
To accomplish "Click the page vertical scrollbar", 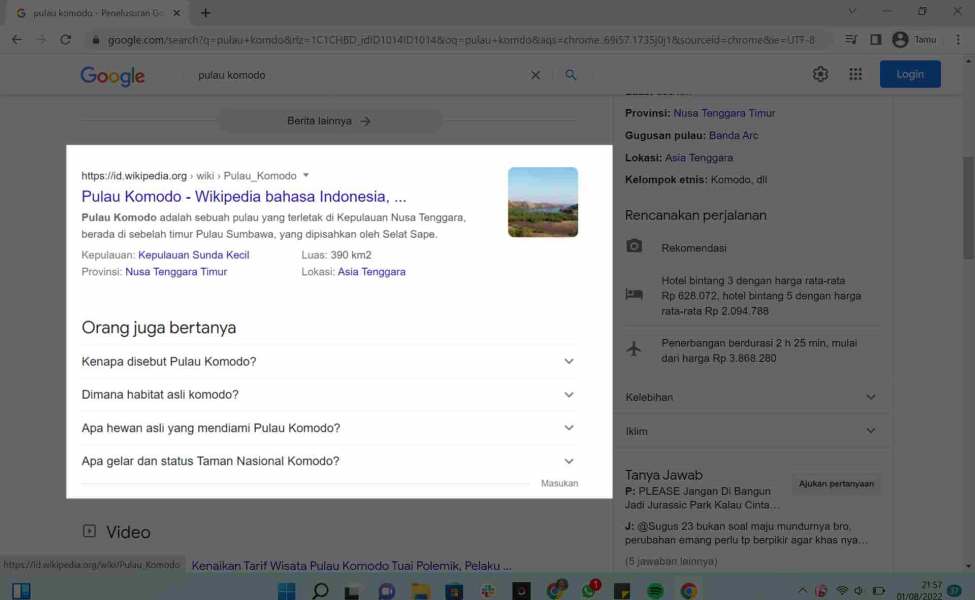I will point(968,208).
